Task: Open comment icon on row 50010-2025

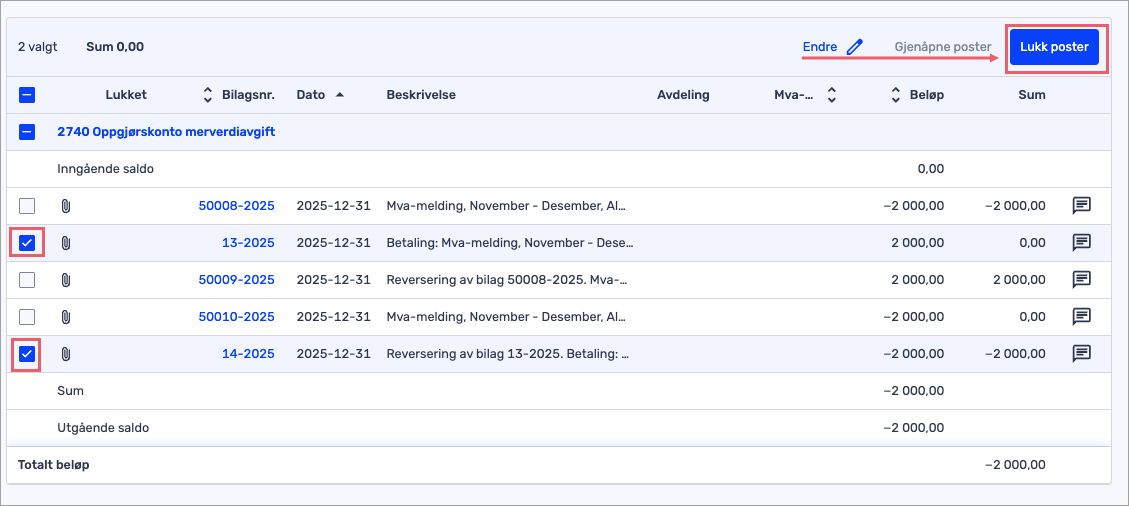Action: click(x=1081, y=316)
